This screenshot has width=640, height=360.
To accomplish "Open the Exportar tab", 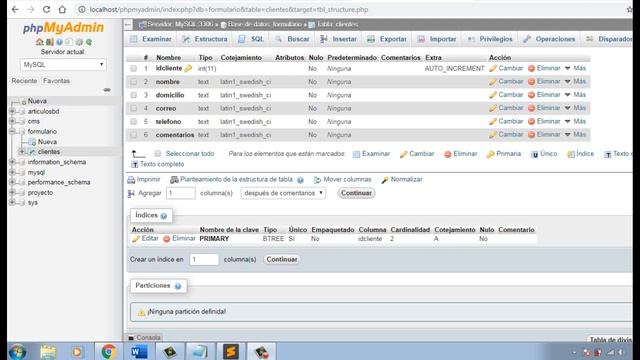I will [x=387, y=39].
